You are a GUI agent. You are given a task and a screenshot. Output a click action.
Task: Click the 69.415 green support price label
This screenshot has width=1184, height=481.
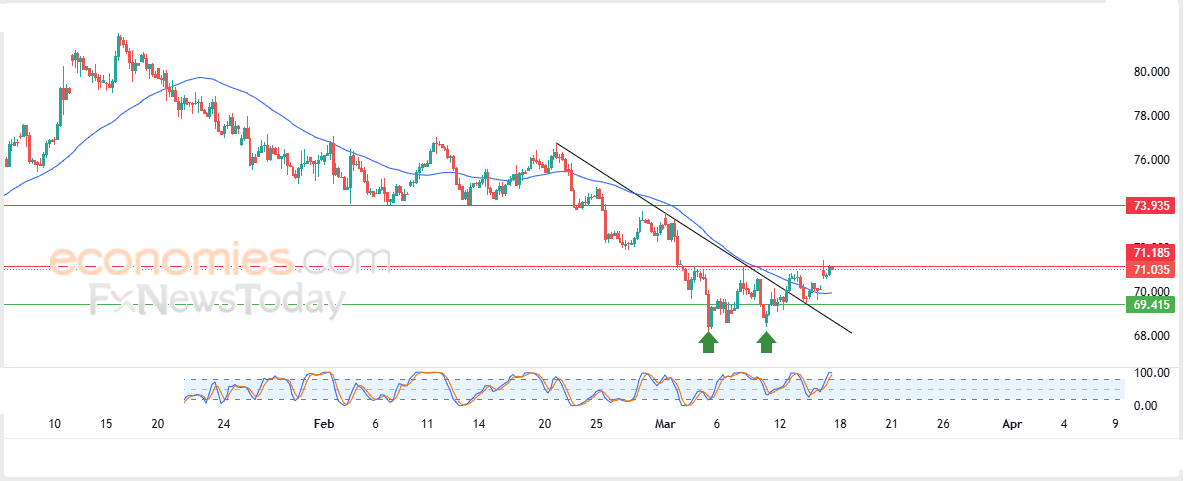pyautogui.click(x=1148, y=305)
